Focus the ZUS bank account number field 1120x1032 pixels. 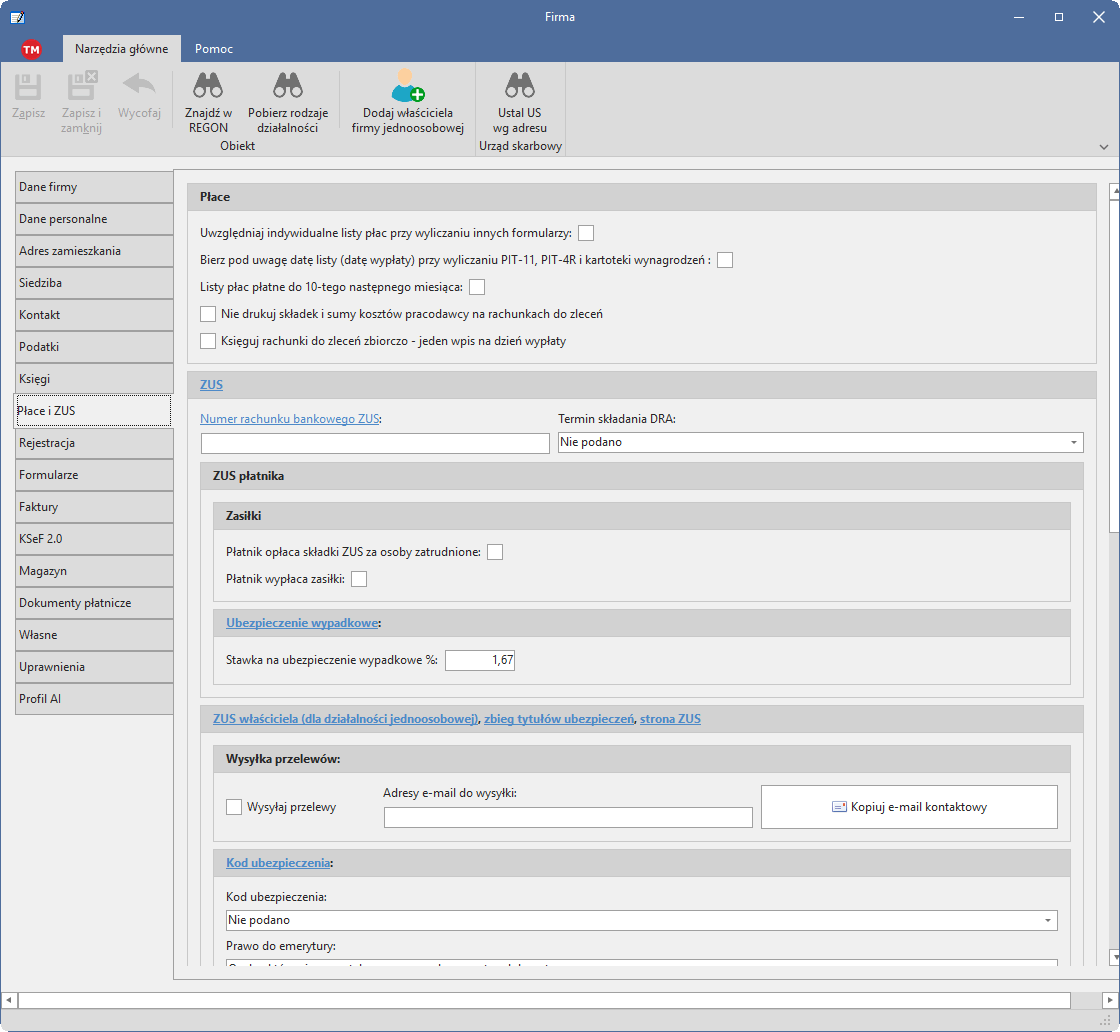click(375, 443)
